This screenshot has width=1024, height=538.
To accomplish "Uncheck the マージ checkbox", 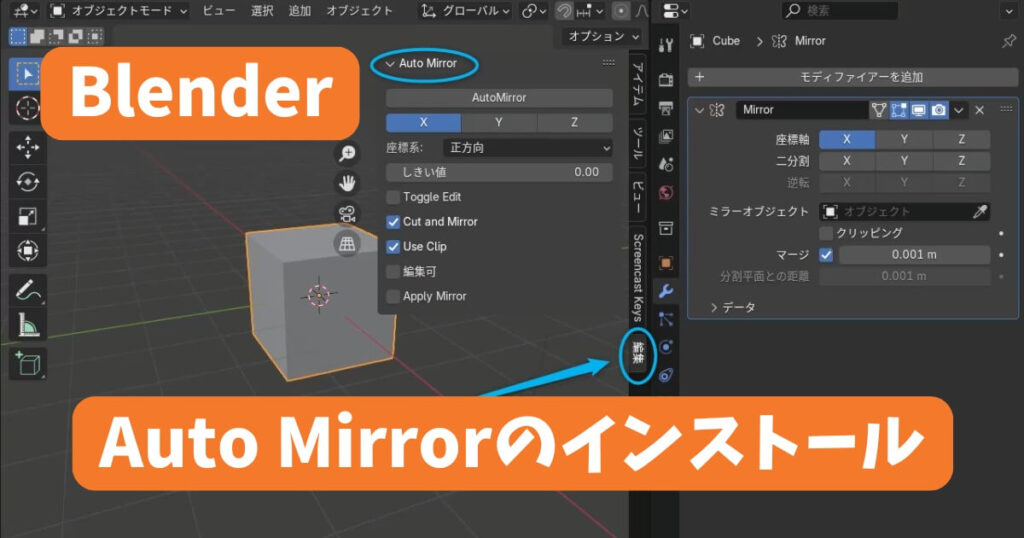I will tap(826, 255).
